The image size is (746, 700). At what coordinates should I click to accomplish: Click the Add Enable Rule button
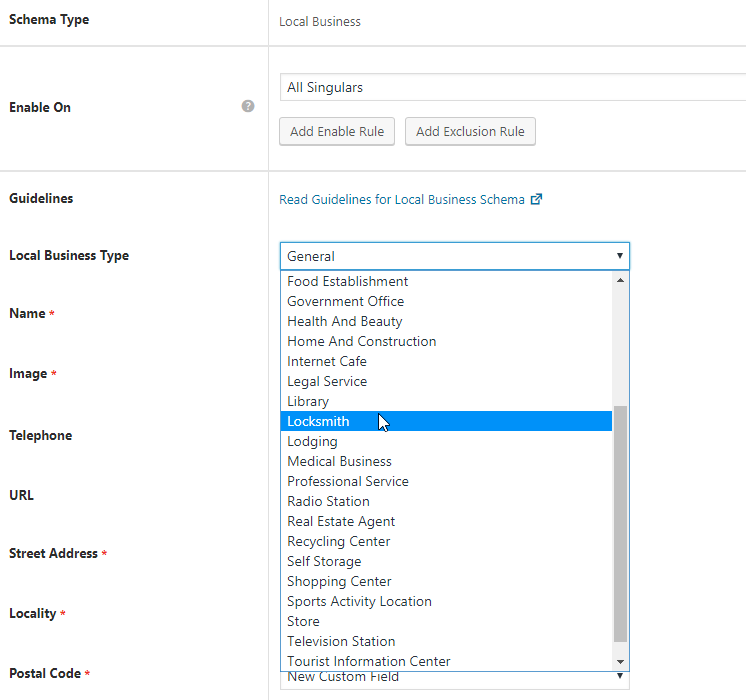click(x=337, y=131)
